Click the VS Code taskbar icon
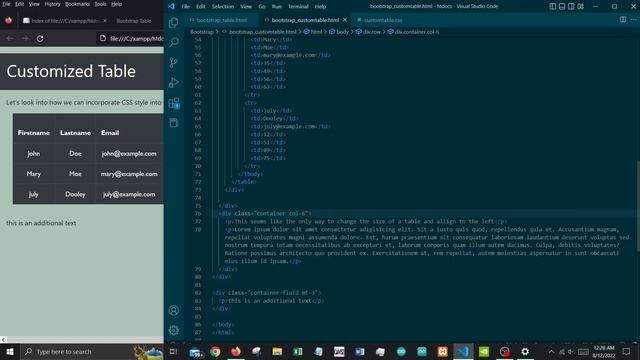Screen dimensions: 640x360 pos(463,351)
